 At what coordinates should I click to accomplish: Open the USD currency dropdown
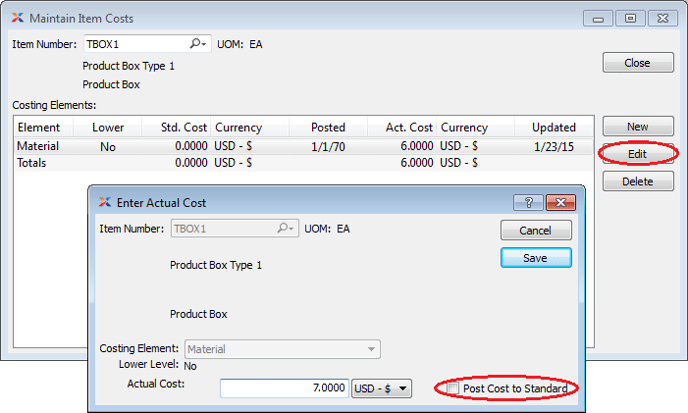(x=382, y=388)
